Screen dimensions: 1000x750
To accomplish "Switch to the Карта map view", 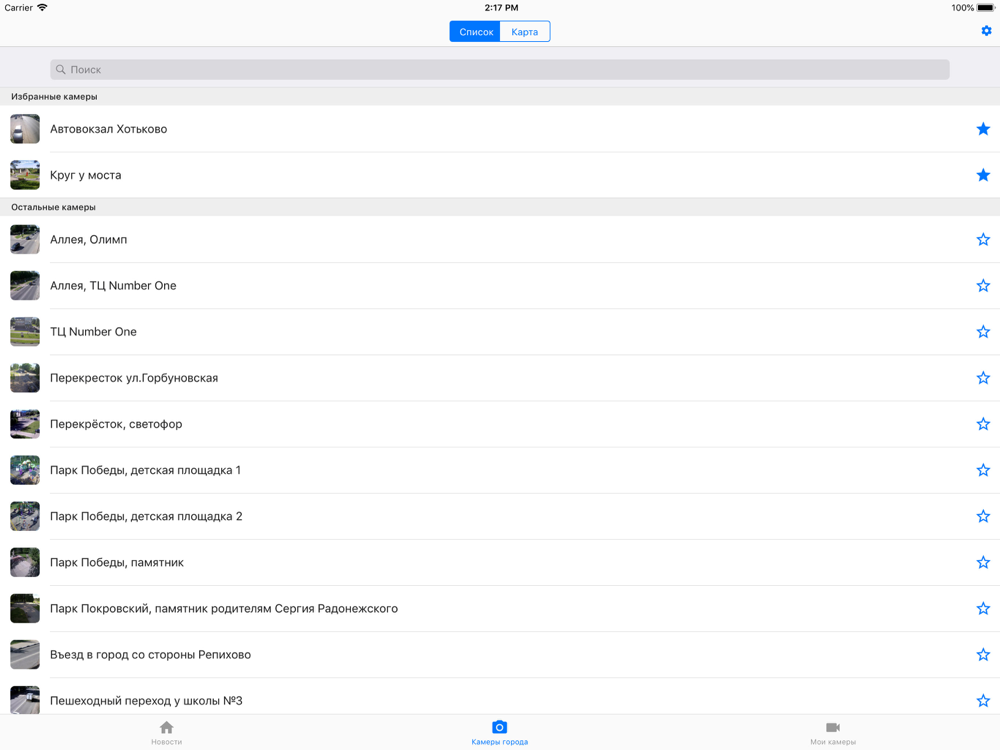I will (525, 31).
